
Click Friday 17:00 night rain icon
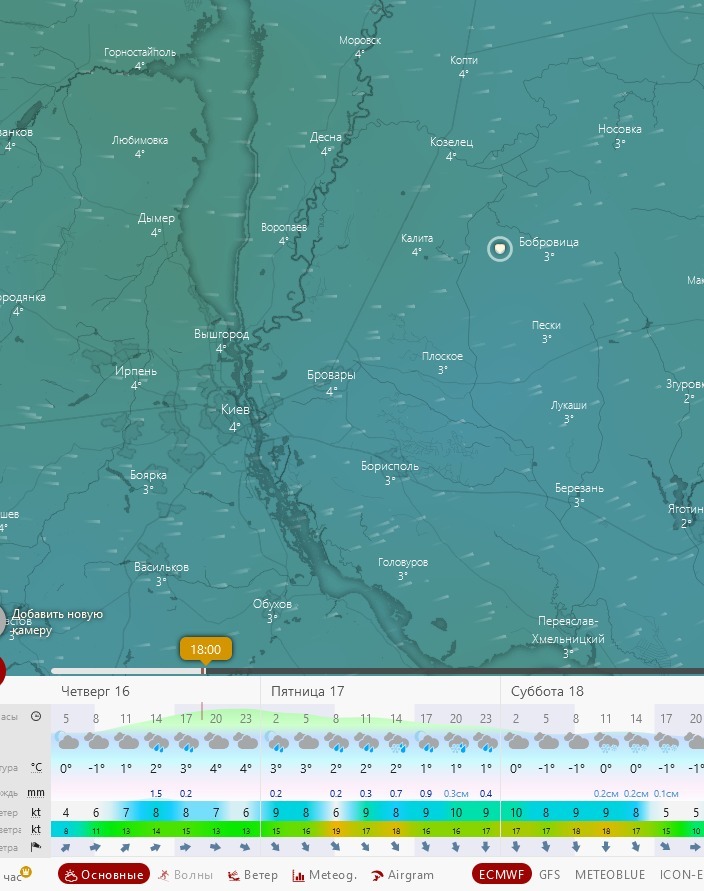pos(426,742)
